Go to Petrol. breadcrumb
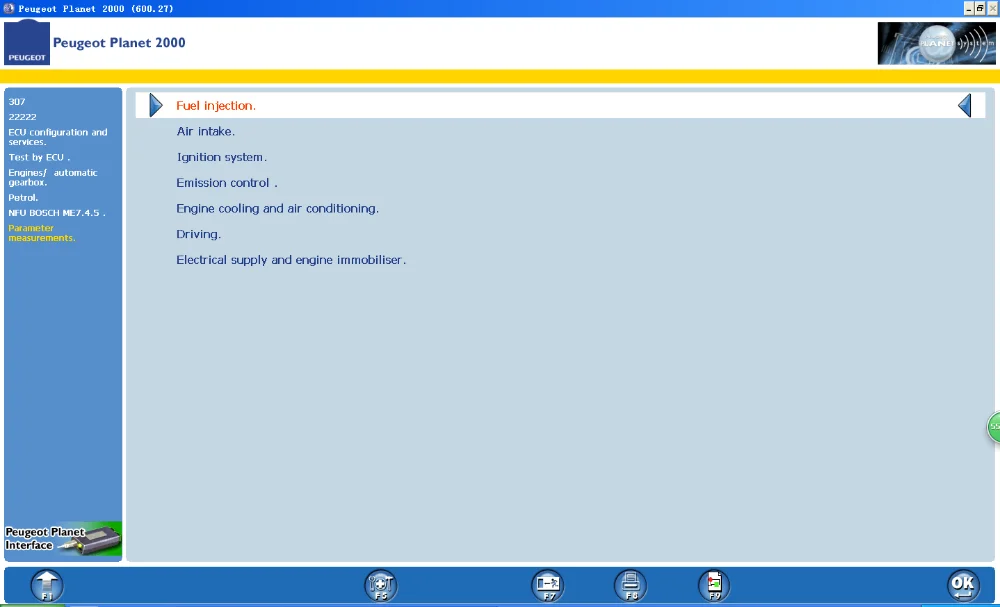The width and height of the screenshot is (1000, 607). (24, 198)
